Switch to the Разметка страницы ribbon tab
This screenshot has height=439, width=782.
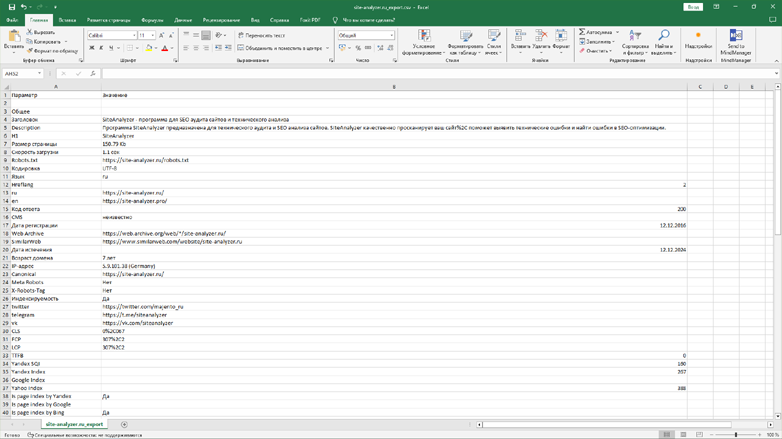[x=108, y=20]
